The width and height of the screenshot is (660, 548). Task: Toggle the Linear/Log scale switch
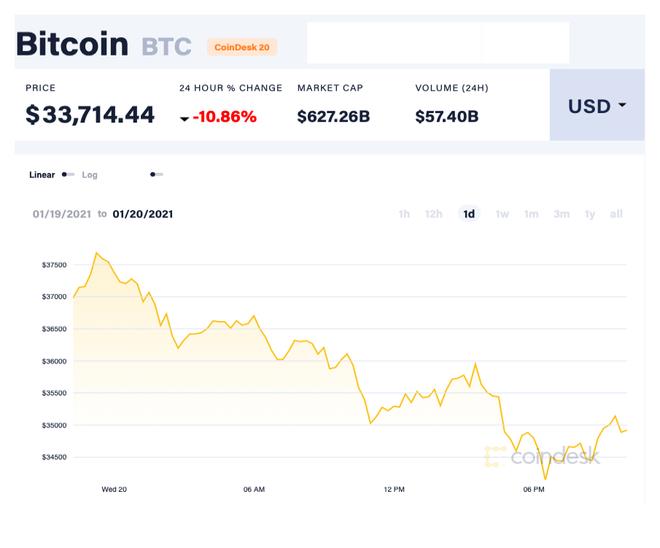coord(68,175)
